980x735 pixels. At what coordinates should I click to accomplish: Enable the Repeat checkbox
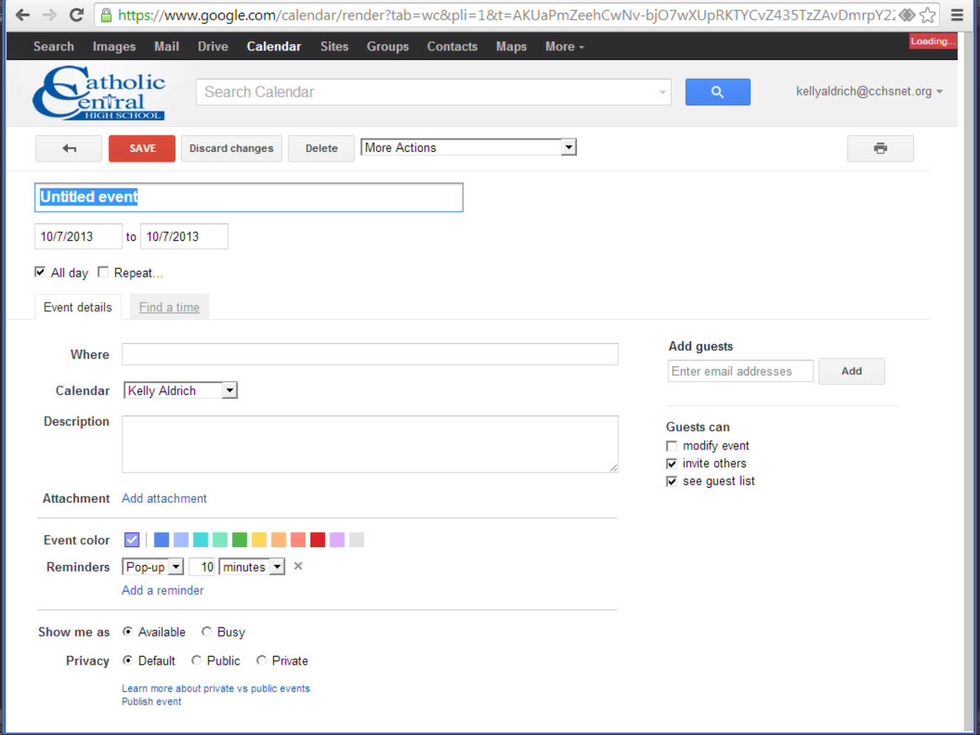(x=103, y=272)
